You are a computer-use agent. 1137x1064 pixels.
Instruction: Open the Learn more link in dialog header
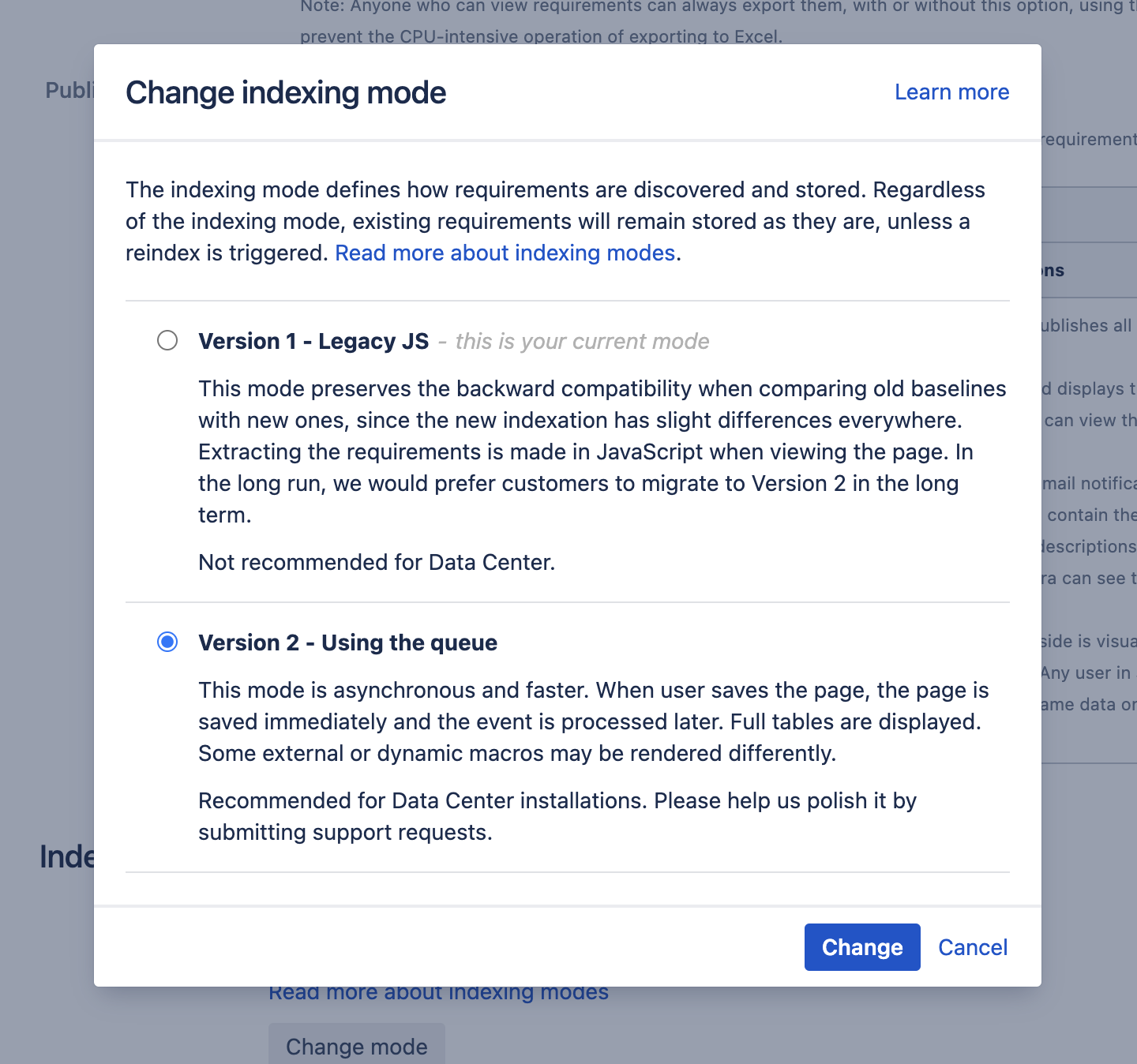click(x=951, y=92)
